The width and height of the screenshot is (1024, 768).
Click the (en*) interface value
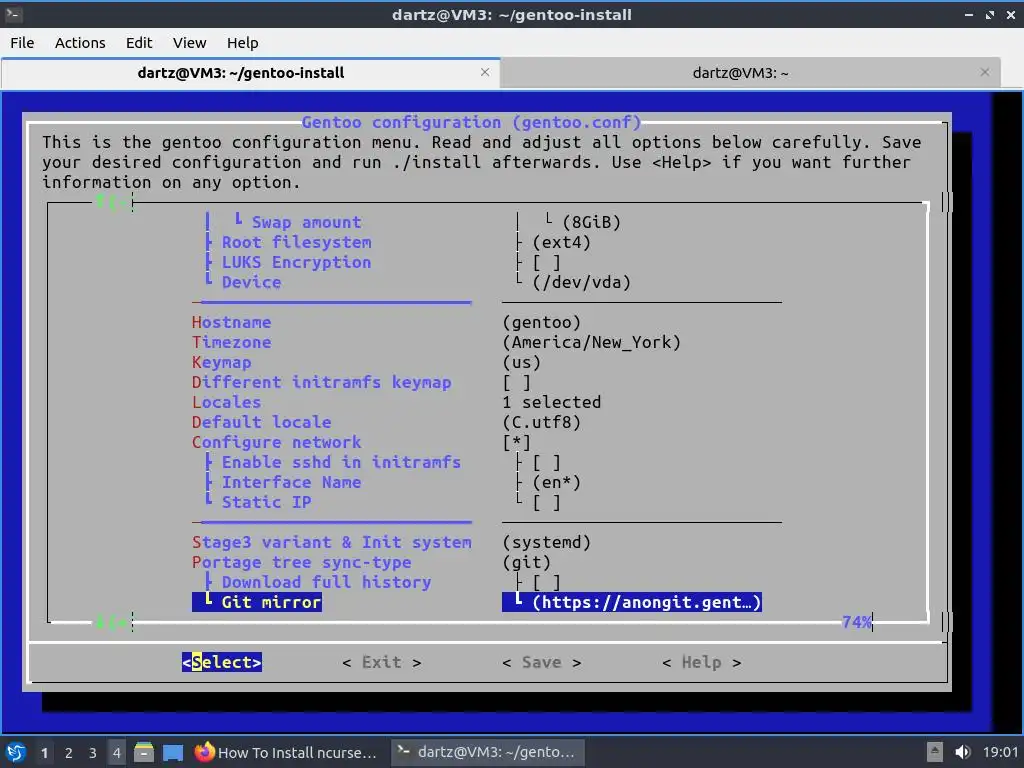(x=556, y=483)
